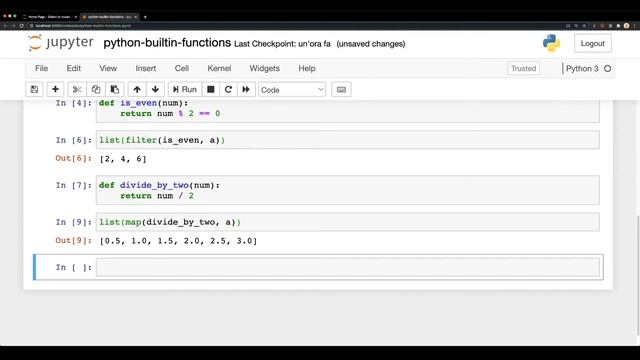640x360 pixels.
Task: Open the Help menu
Action: (x=307, y=68)
